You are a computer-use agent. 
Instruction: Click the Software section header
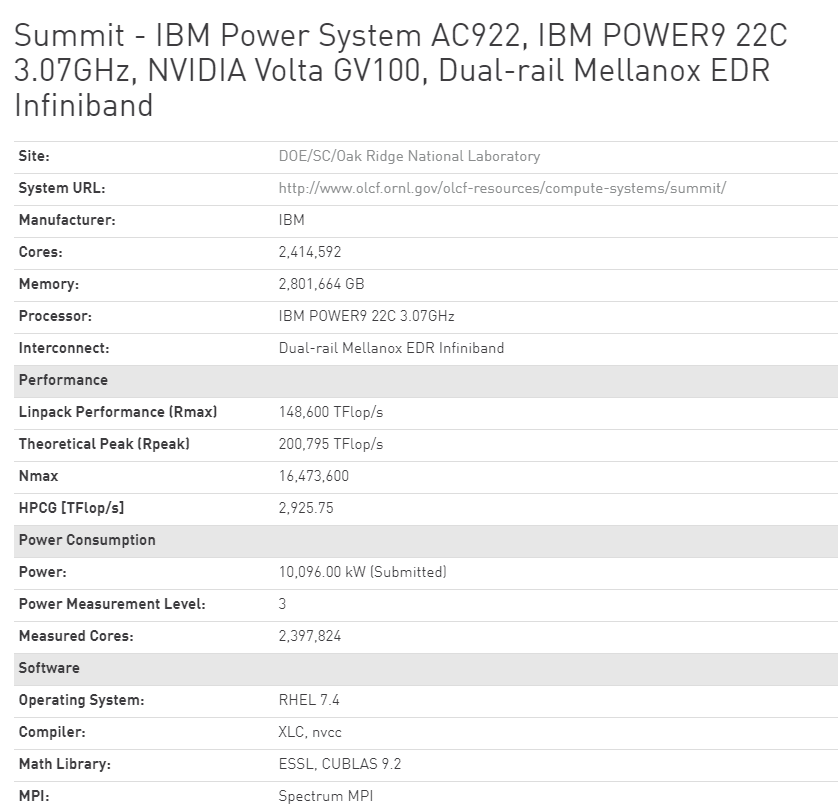click(x=46, y=668)
